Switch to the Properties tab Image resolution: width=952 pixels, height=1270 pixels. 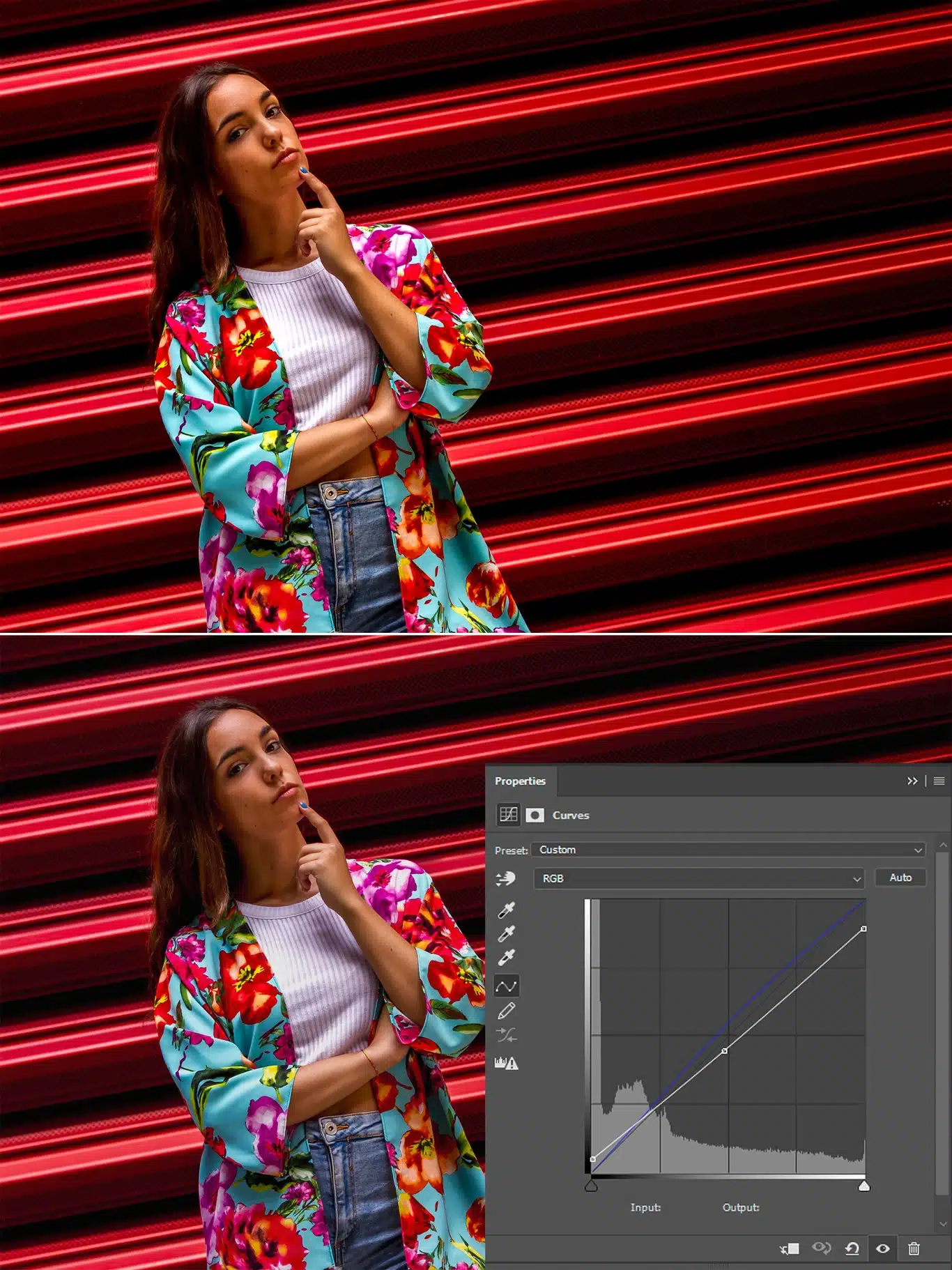pos(520,781)
